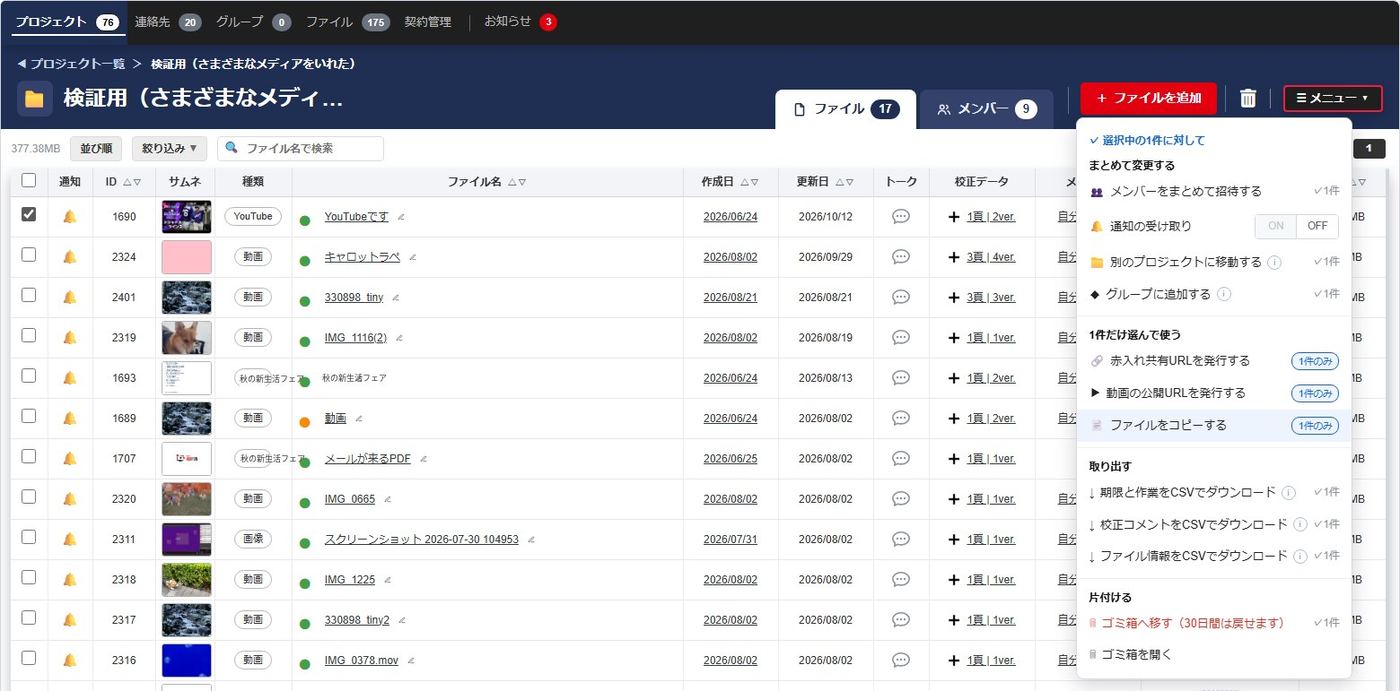Open creation date 2026/06/24 for file 1690
The image size is (1400, 691).
[x=730, y=216]
